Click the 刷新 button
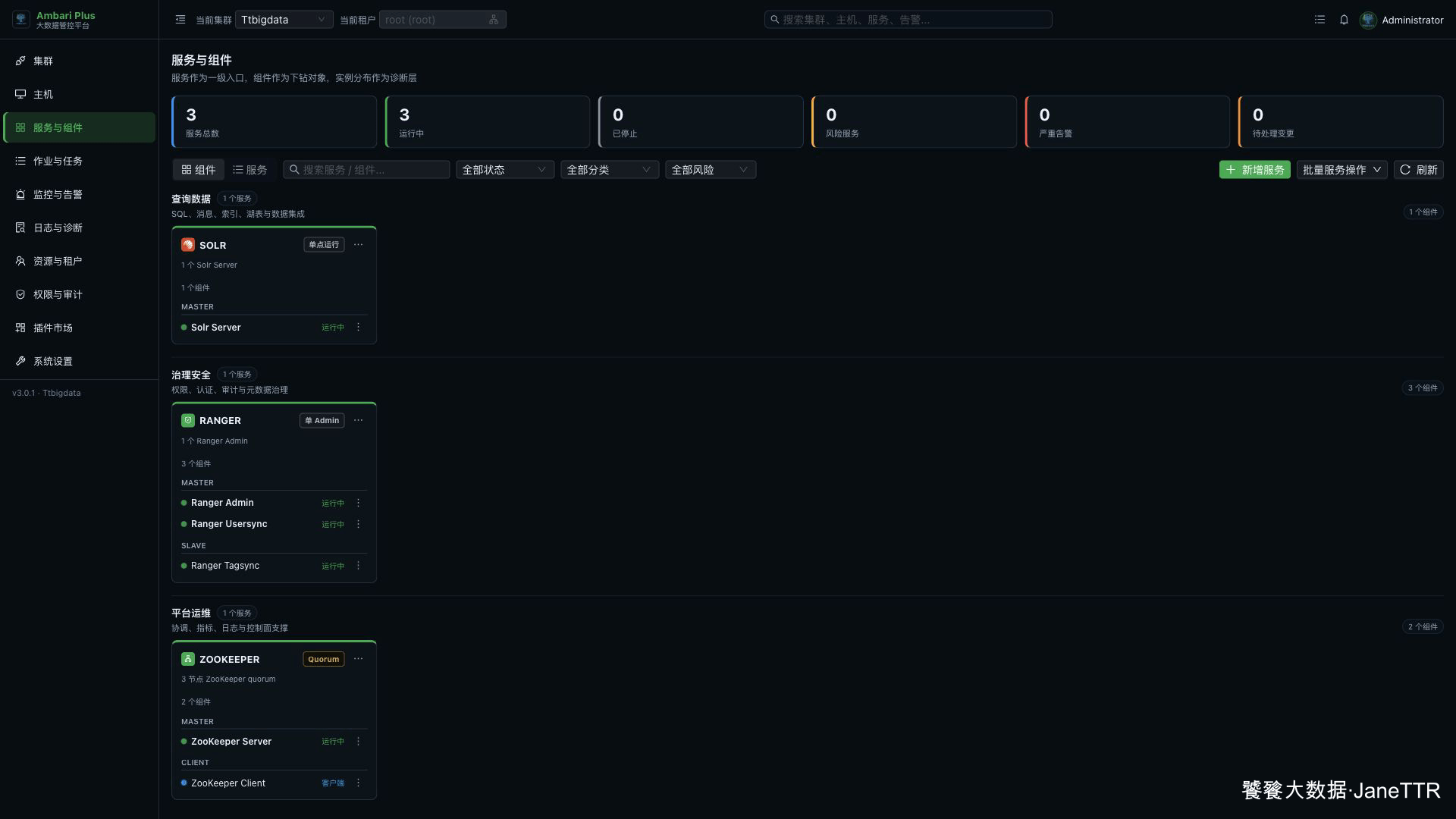 (1418, 170)
